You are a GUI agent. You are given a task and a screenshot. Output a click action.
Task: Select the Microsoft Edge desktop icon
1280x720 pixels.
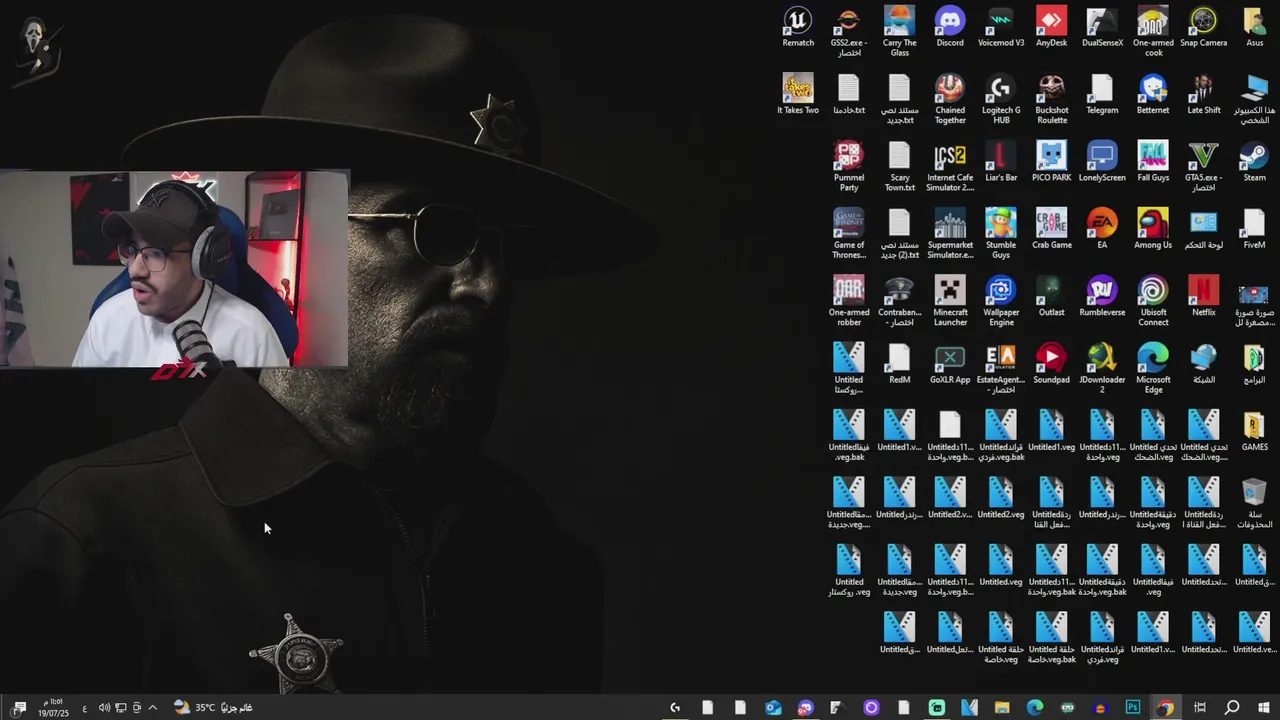tap(1153, 368)
